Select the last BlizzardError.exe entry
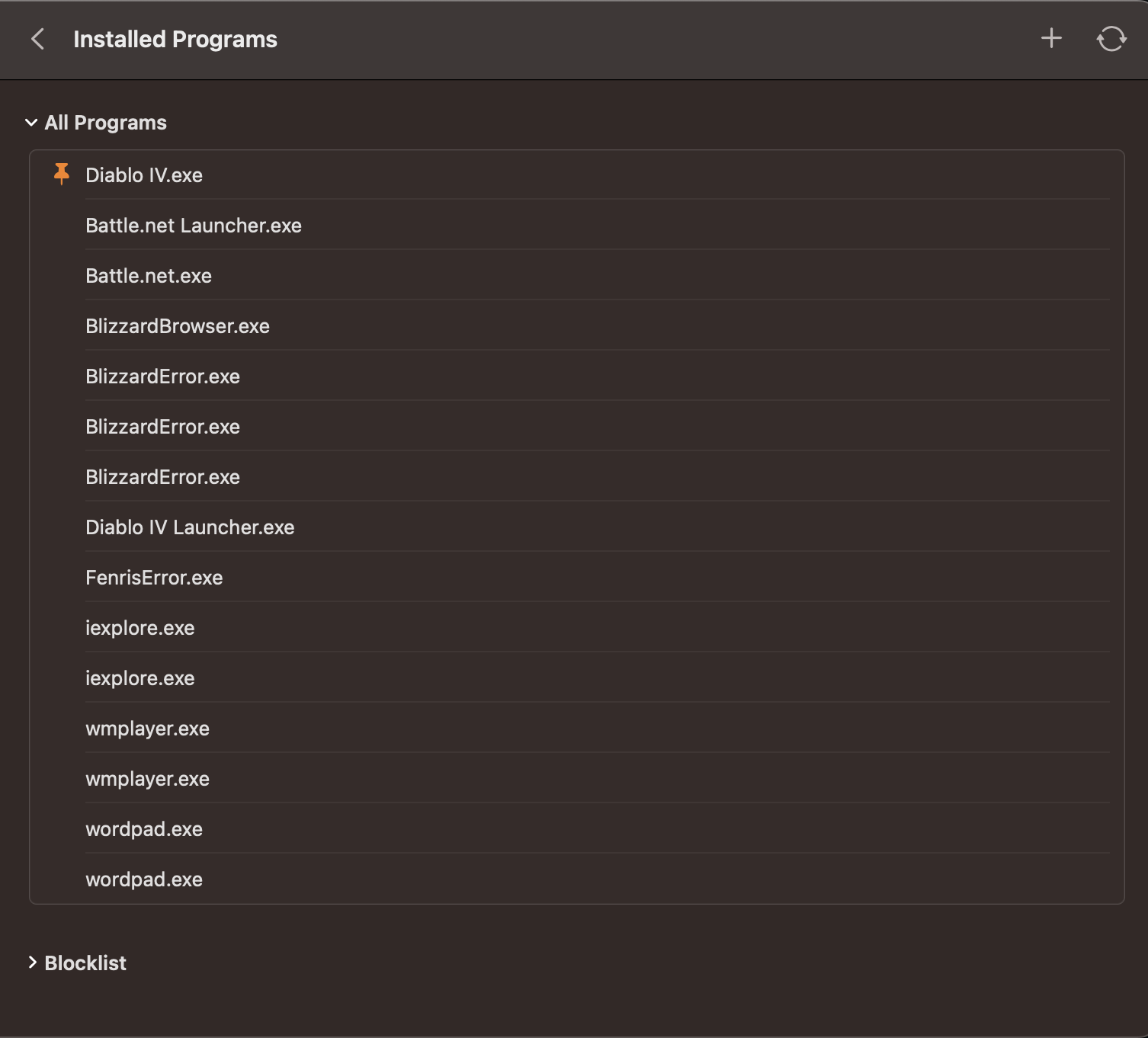The width and height of the screenshot is (1148, 1038). coord(163,476)
